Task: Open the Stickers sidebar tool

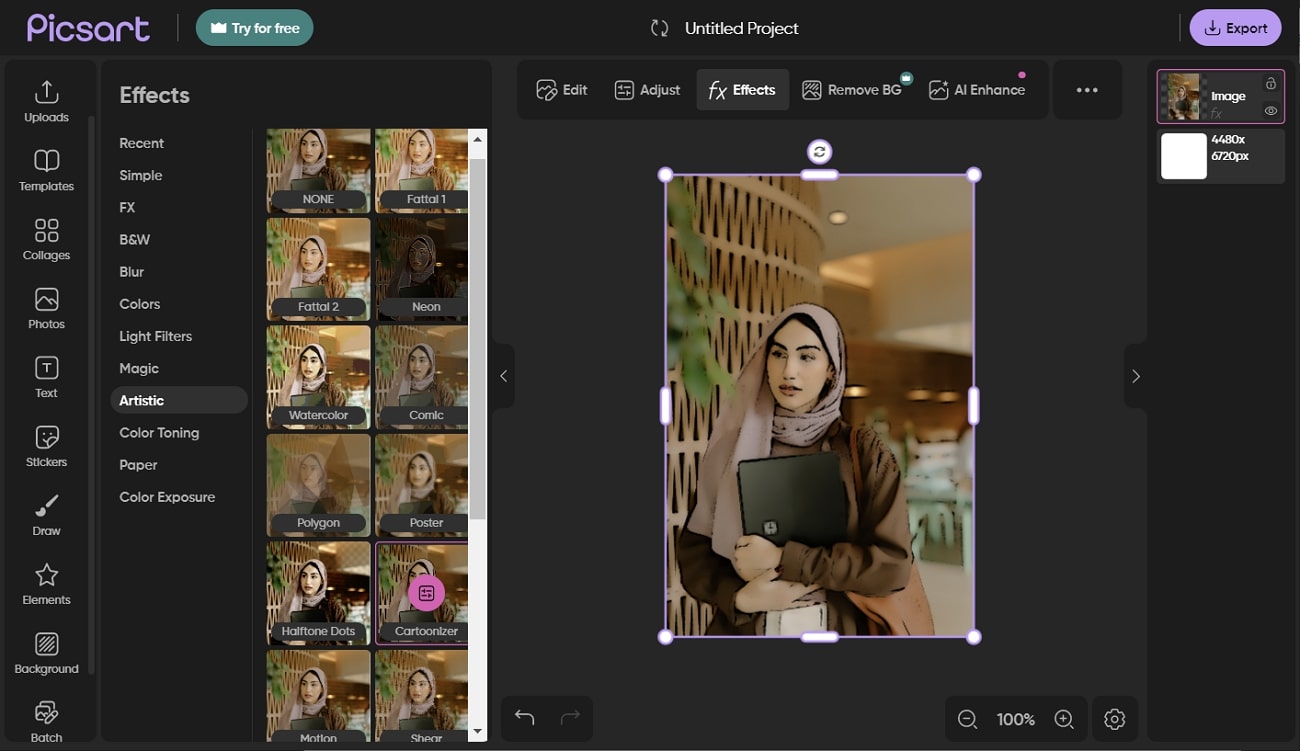Action: point(46,446)
